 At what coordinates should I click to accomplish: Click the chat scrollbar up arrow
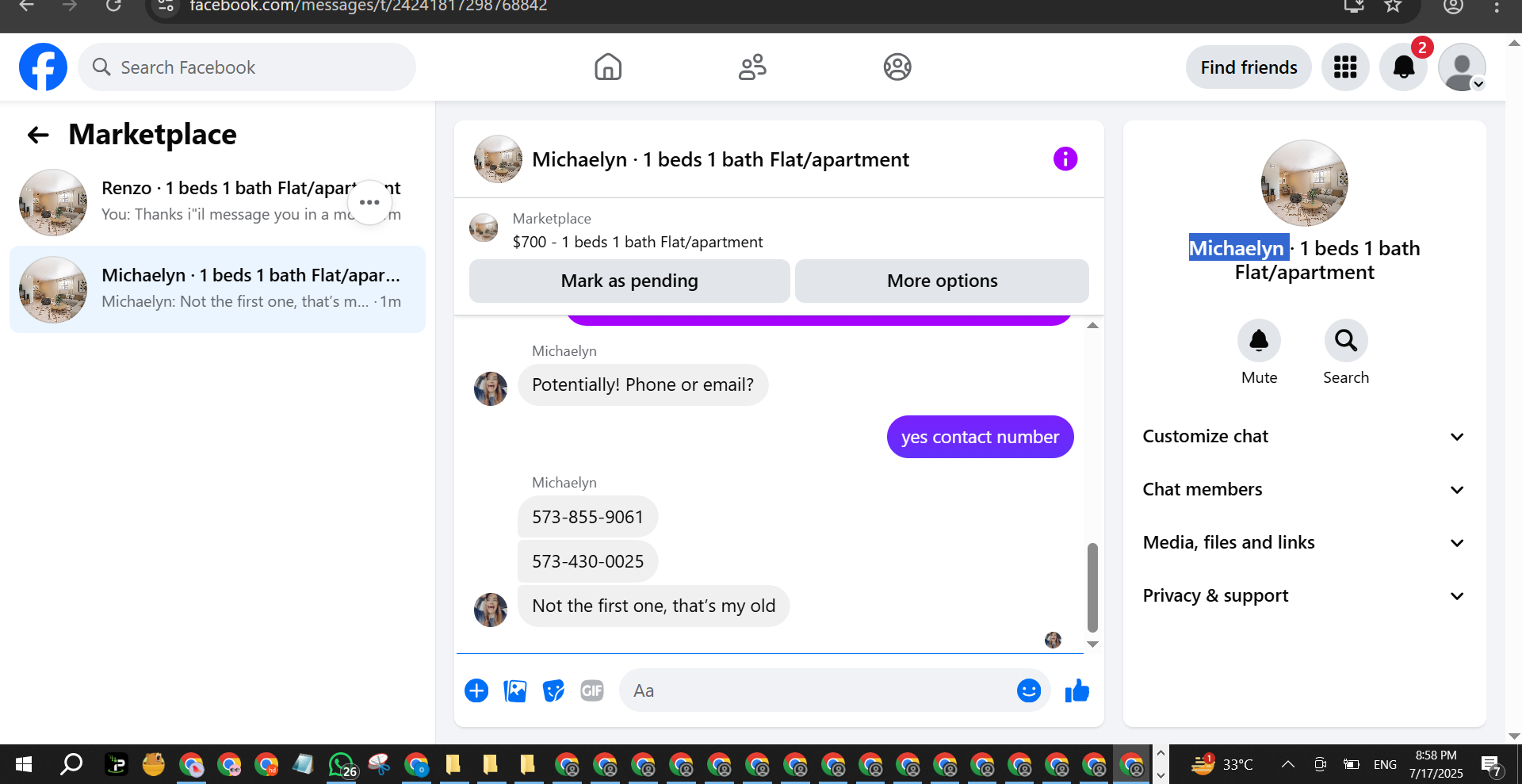[x=1092, y=326]
